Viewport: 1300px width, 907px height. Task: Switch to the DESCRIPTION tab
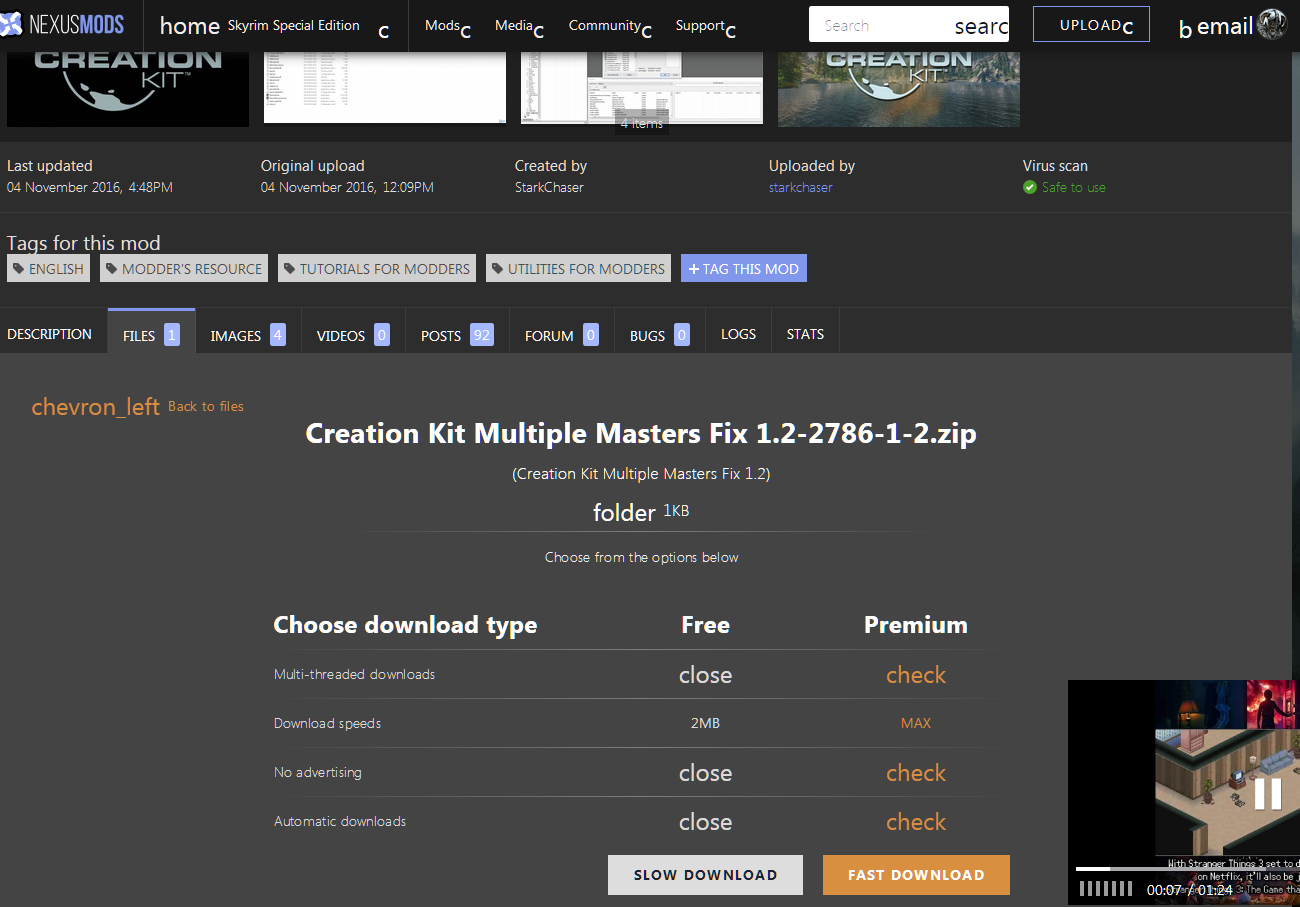pyautogui.click(x=50, y=334)
